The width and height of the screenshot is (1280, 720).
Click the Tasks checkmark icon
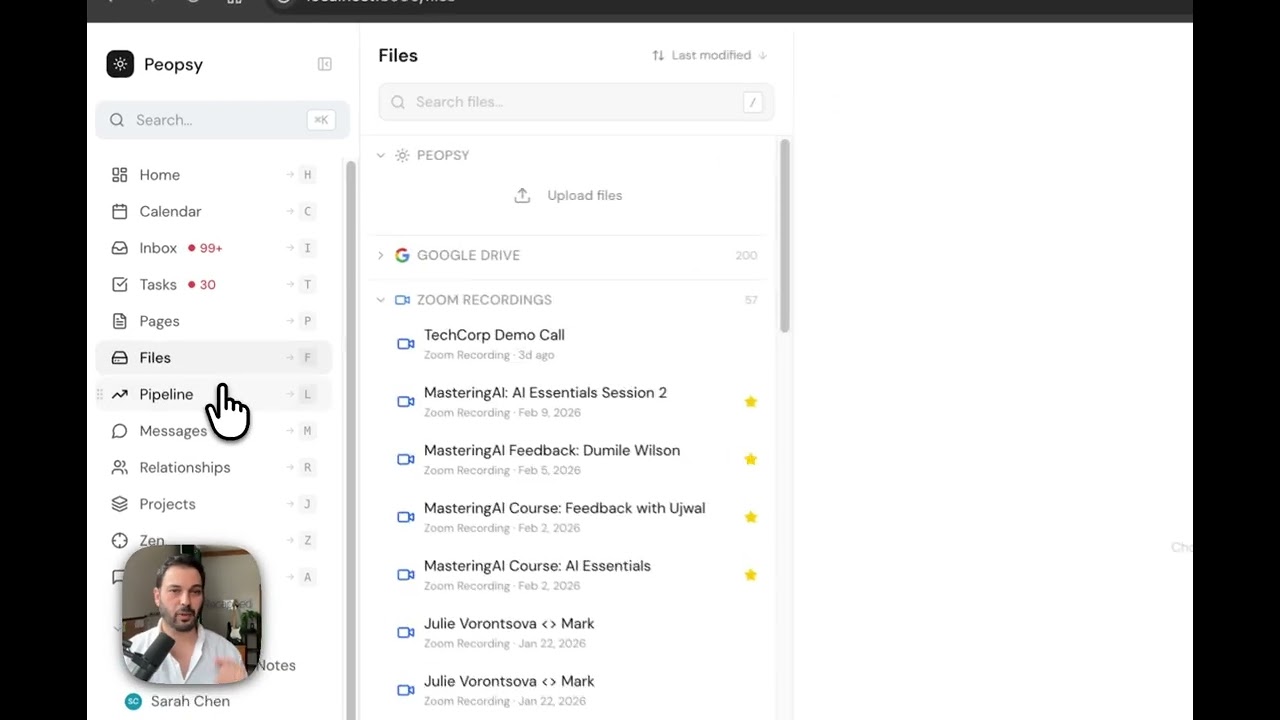point(120,285)
